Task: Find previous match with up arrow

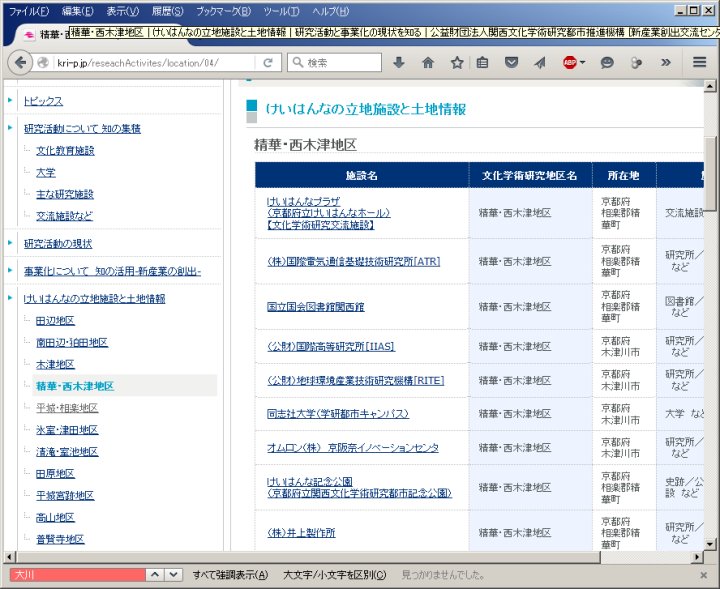Action: click(155, 575)
